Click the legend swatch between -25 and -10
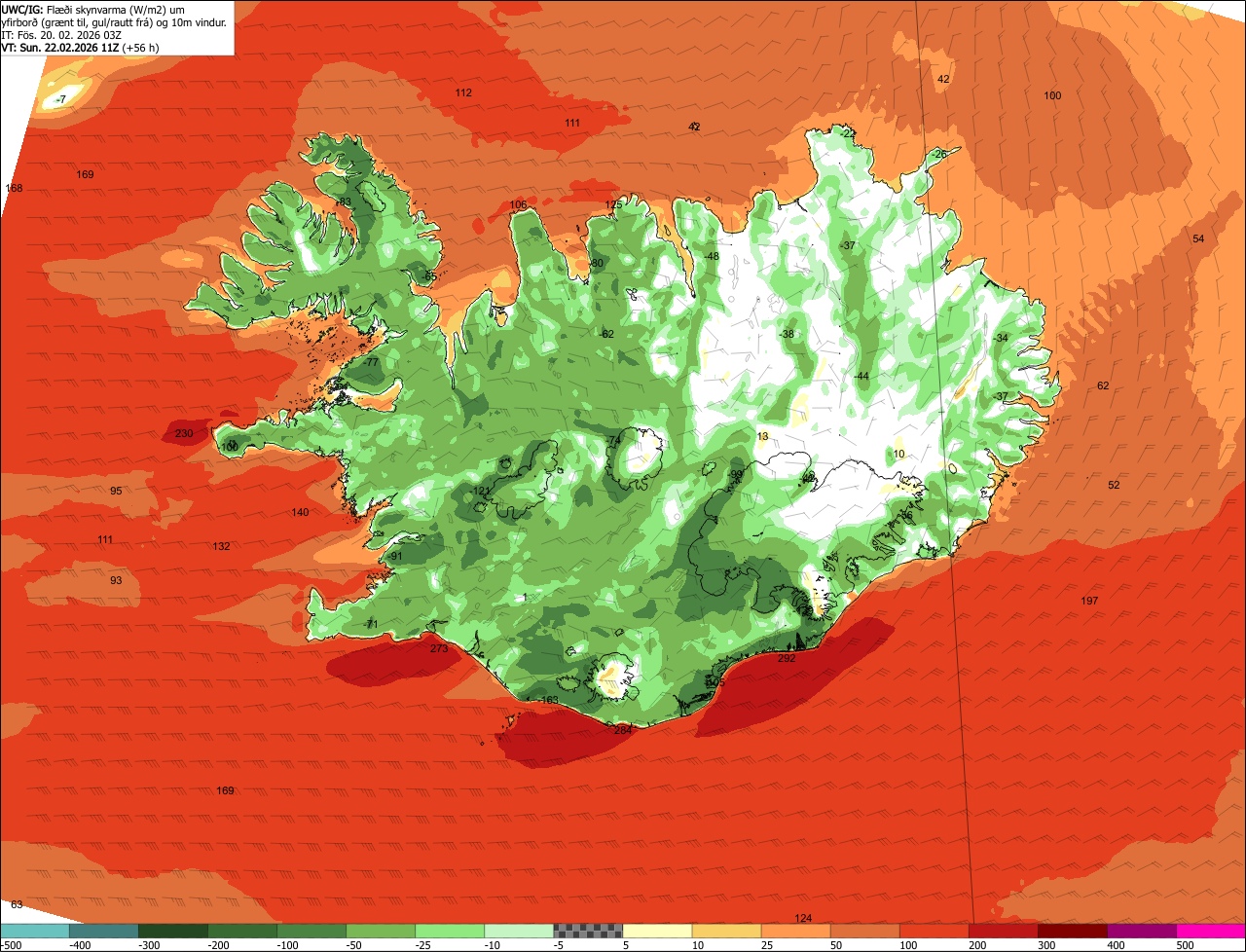The image size is (1246, 952). (449, 931)
